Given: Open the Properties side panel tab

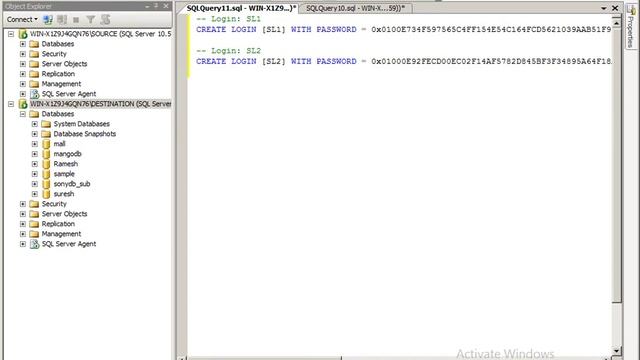Looking at the screenshot, I should [631, 26].
